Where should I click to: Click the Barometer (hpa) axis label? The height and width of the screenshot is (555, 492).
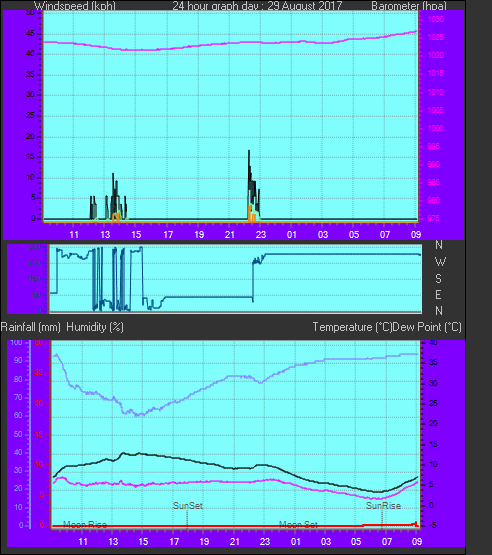(x=409, y=6)
